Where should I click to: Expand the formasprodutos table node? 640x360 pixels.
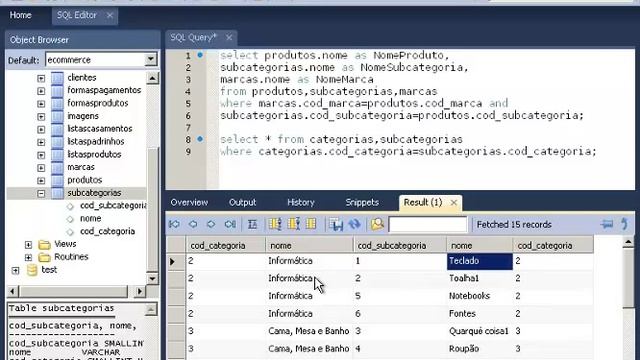(41, 104)
